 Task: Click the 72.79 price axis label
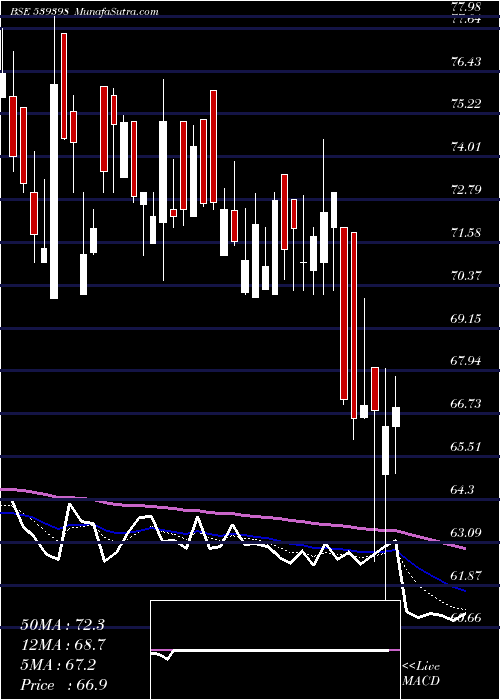[466, 190]
